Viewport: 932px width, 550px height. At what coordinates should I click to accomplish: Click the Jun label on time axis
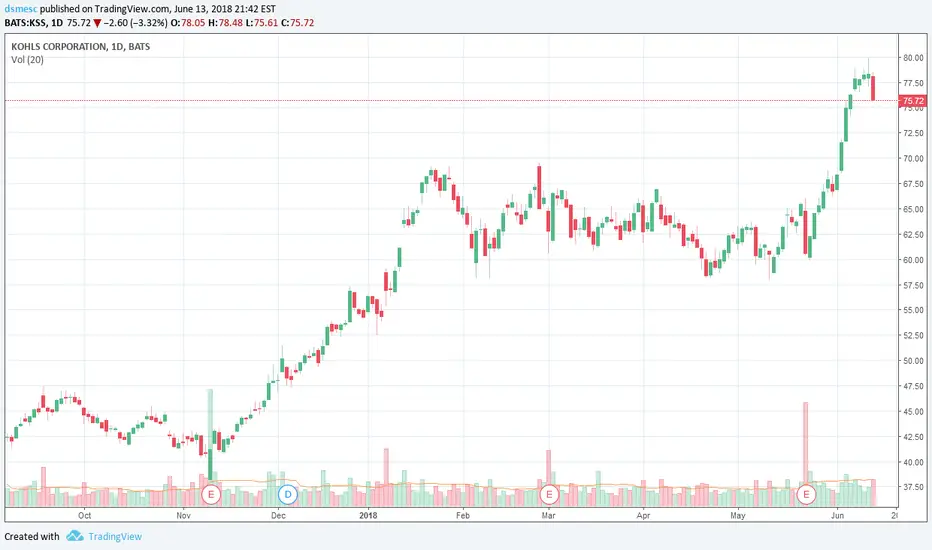pyautogui.click(x=837, y=516)
